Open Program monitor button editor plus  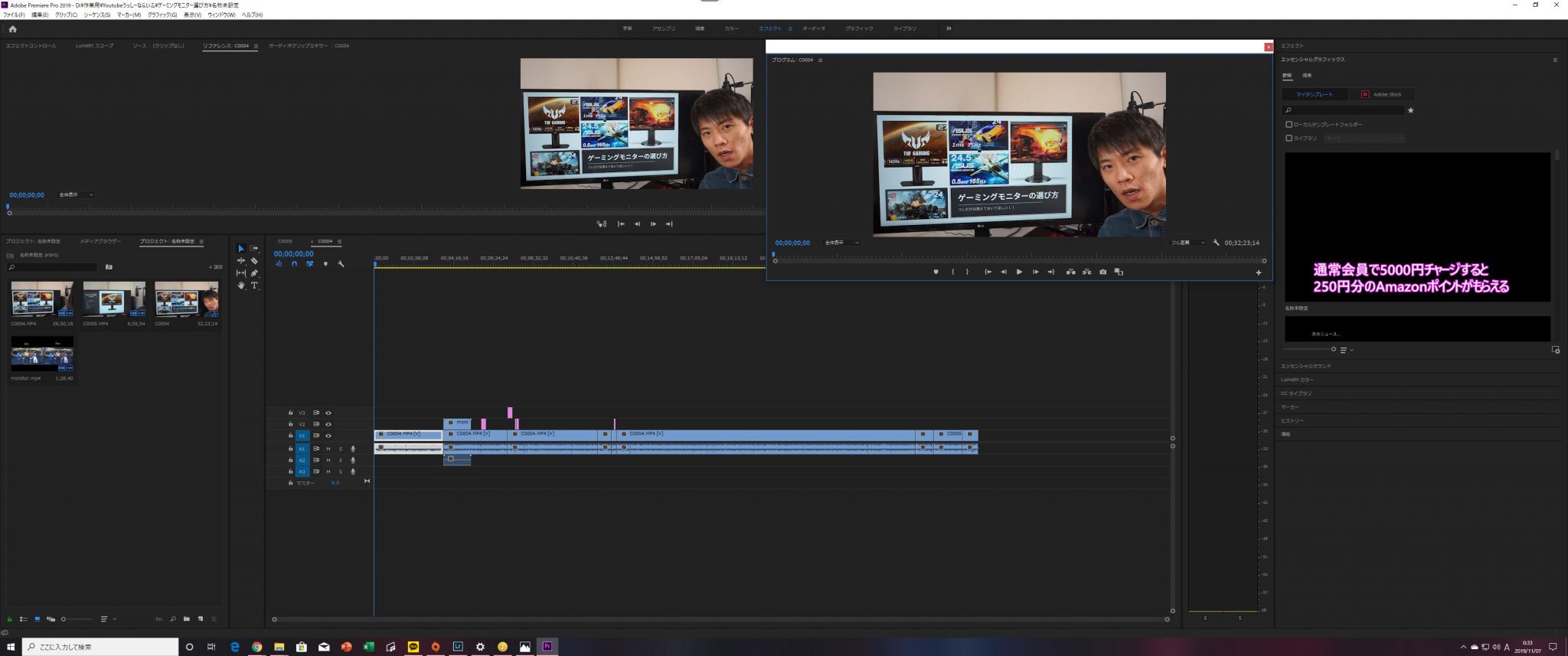1258,273
